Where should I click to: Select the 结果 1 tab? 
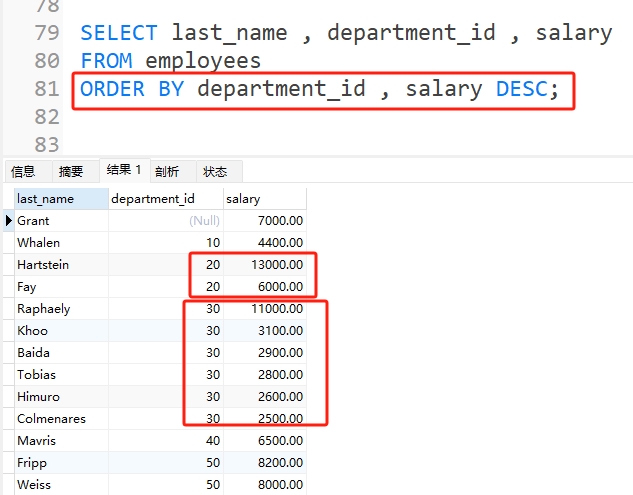pyautogui.click(x=124, y=171)
